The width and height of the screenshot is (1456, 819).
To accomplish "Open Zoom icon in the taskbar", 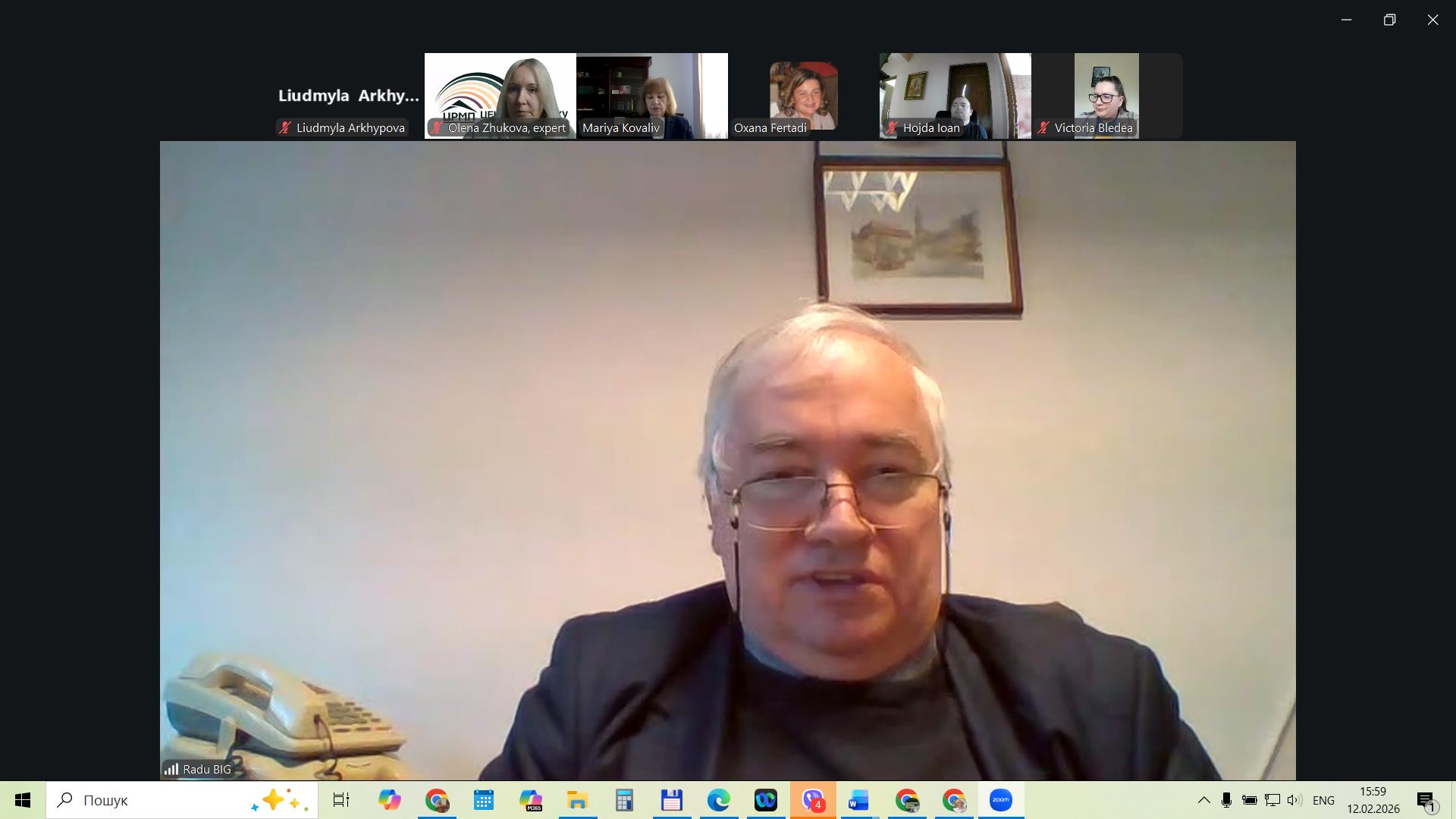I will (x=1000, y=800).
